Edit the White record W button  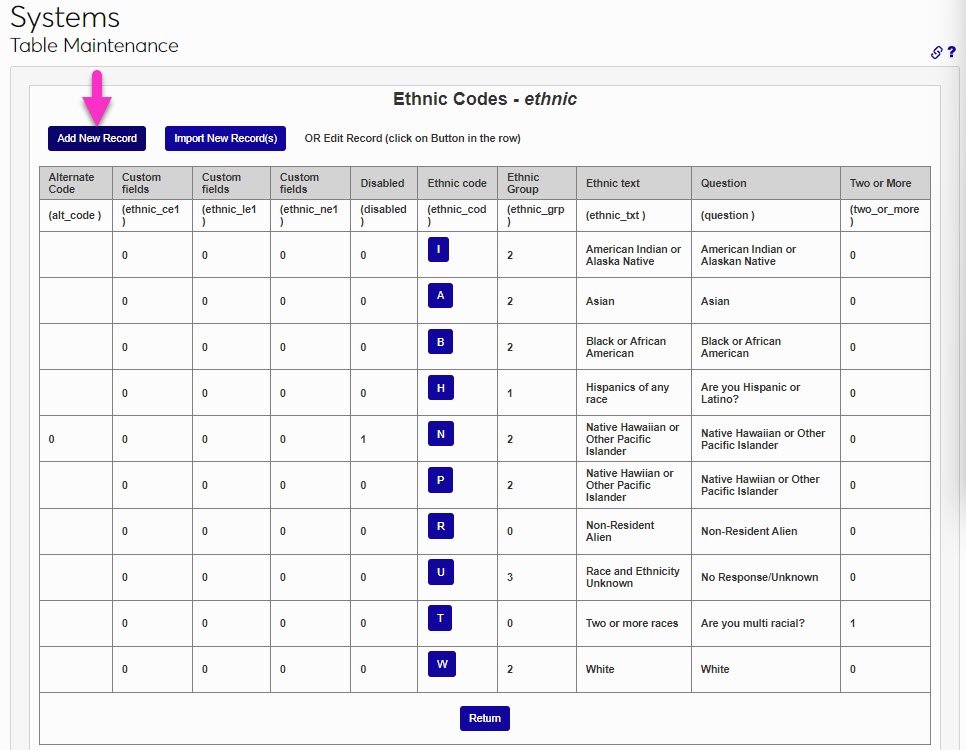[441, 664]
